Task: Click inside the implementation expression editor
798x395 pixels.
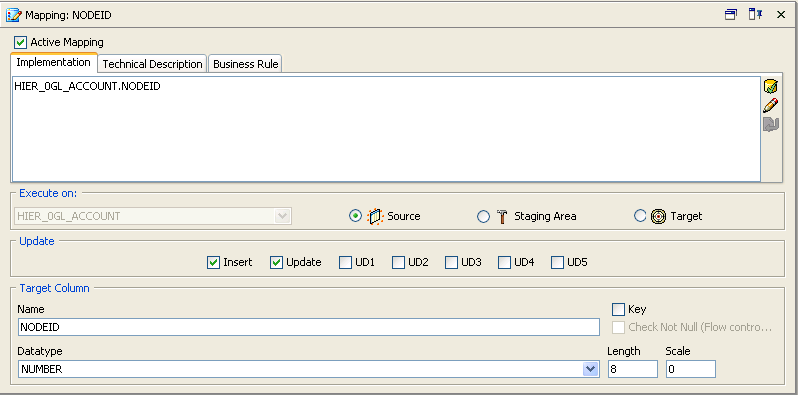Action: pos(386,129)
